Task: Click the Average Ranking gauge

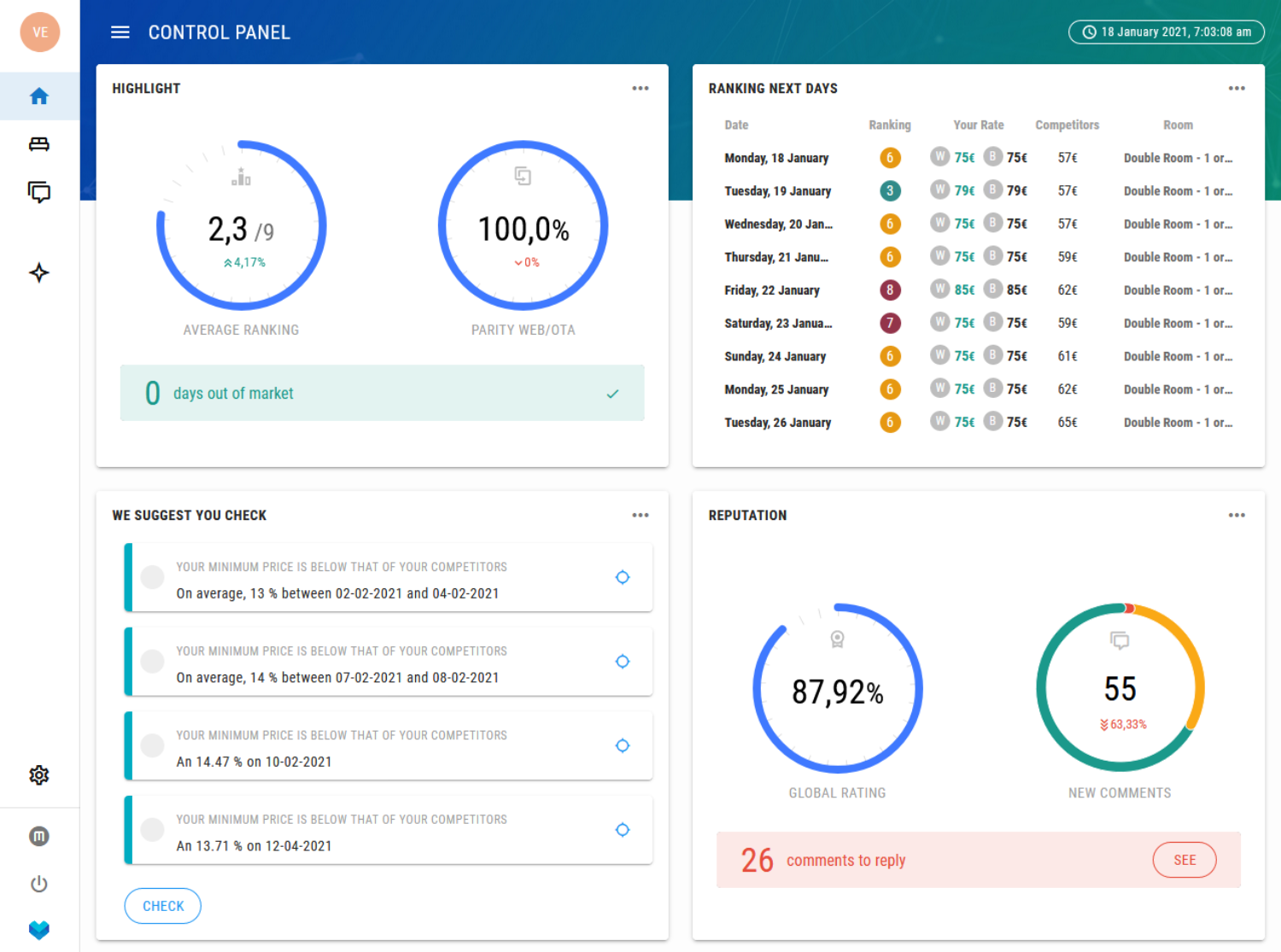Action: (242, 225)
